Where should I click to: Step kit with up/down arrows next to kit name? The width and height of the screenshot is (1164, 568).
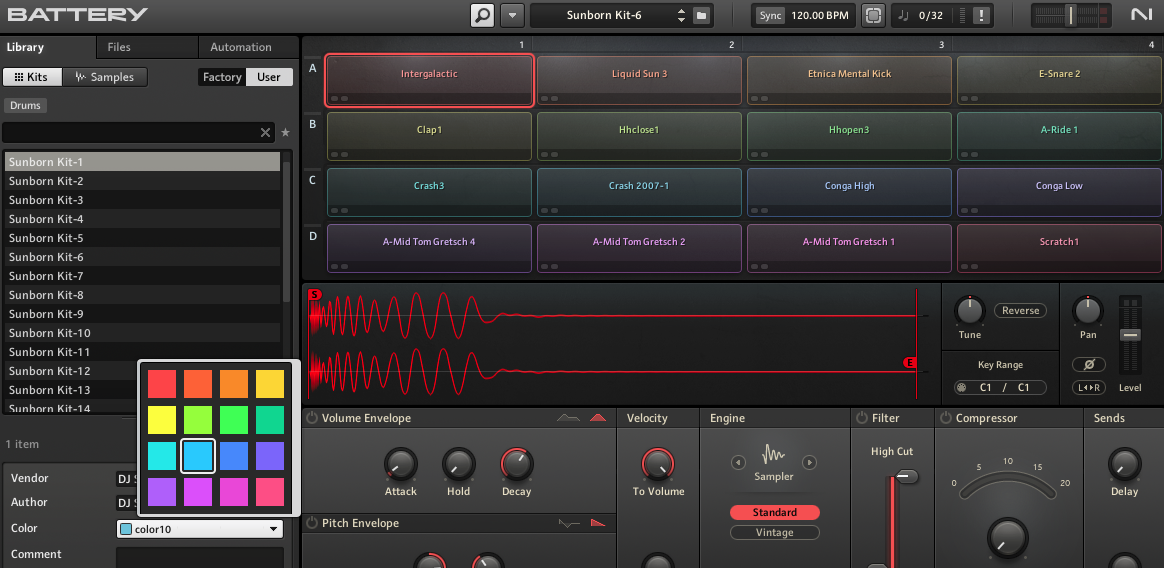coord(681,15)
